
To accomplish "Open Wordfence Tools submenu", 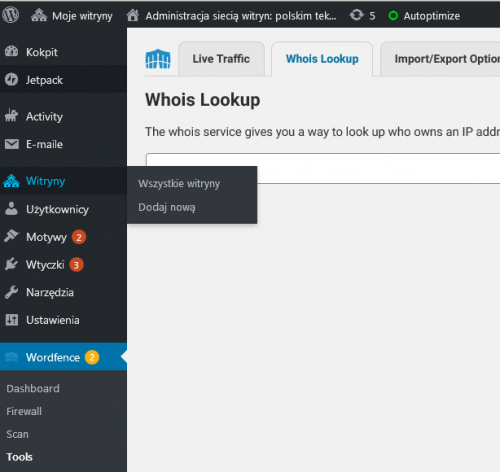I will (19, 457).
